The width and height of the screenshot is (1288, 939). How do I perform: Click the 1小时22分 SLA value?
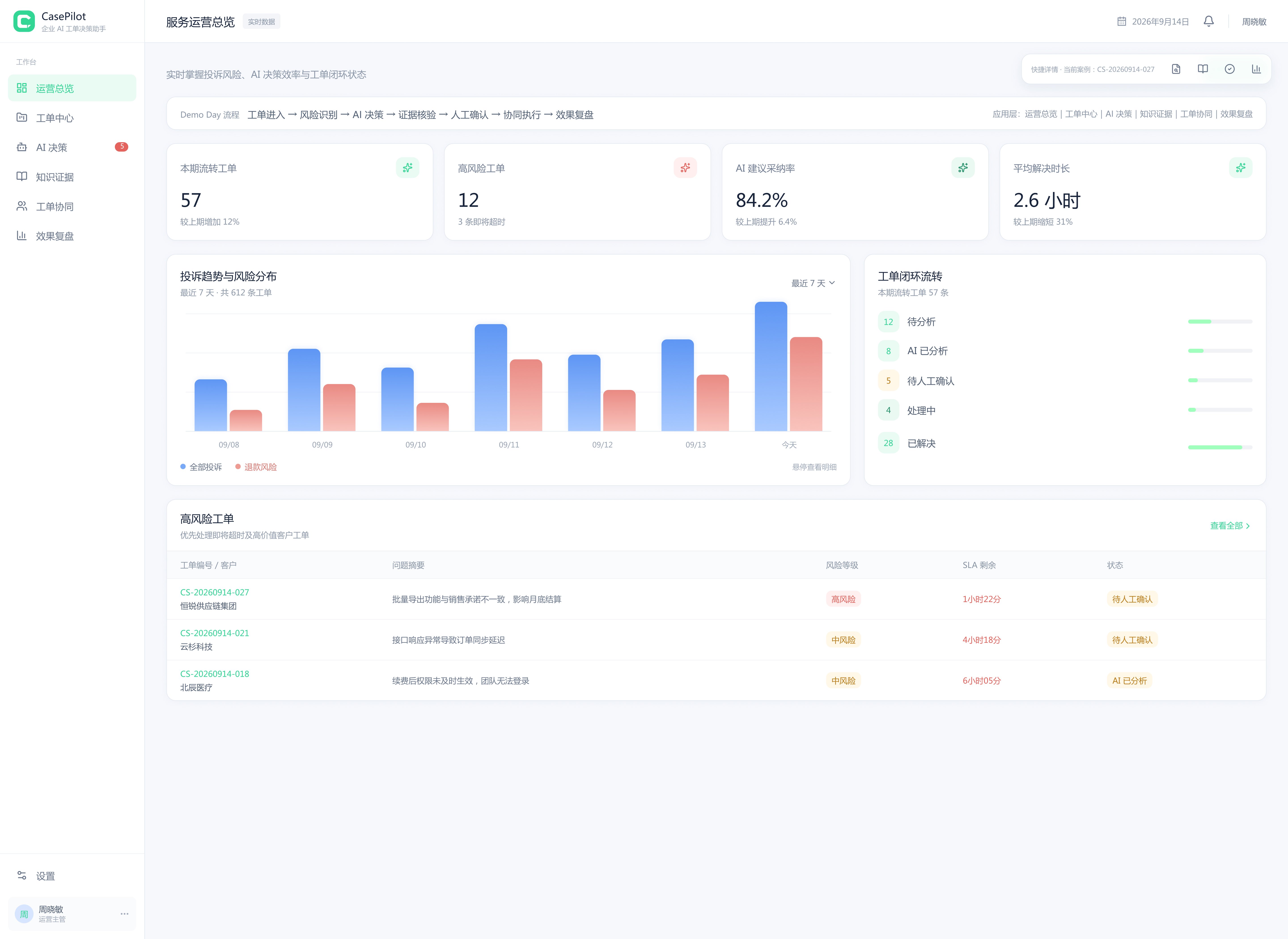(x=982, y=599)
